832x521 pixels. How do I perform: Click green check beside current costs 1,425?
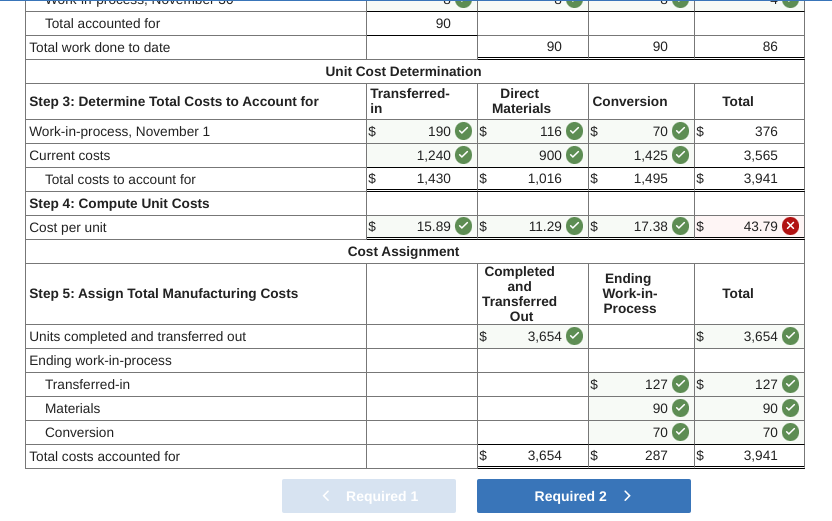(x=681, y=155)
